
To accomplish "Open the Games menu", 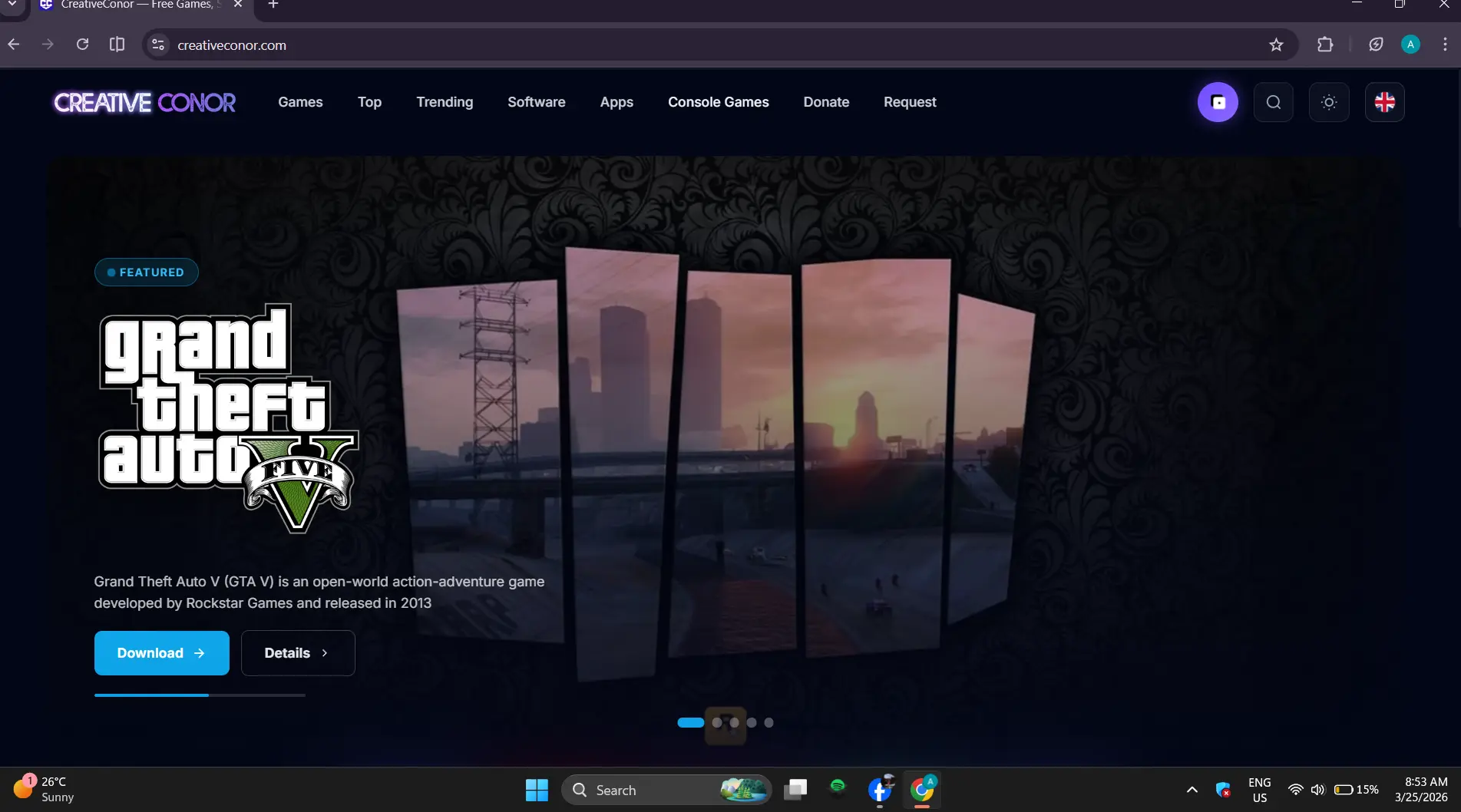I will [x=300, y=102].
